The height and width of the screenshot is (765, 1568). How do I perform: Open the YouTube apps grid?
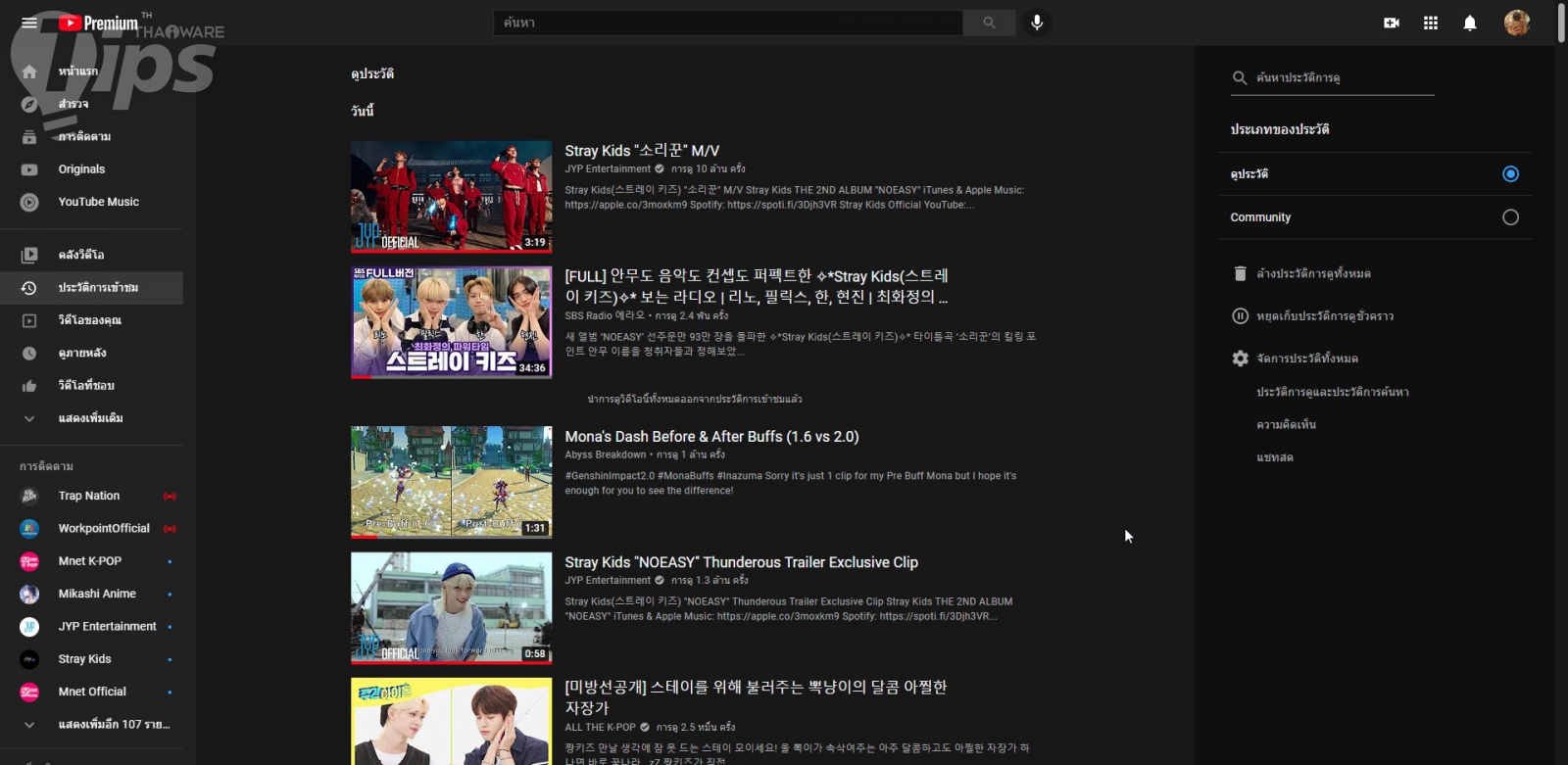[1431, 23]
